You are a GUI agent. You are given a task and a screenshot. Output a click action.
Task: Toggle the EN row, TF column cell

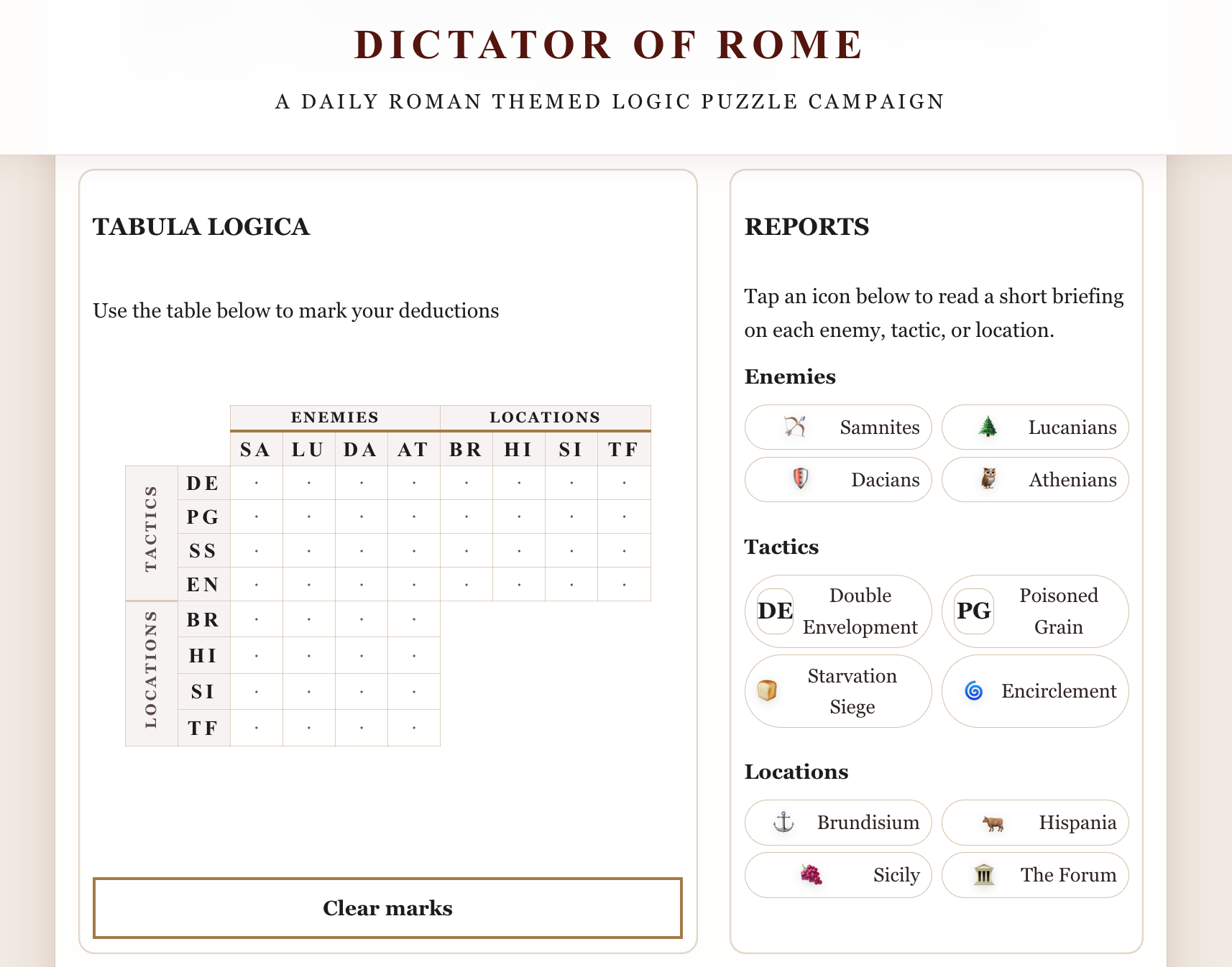point(624,584)
